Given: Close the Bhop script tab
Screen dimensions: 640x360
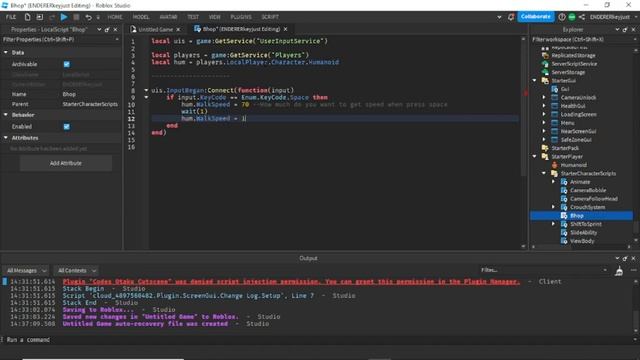Looking at the screenshot, I should point(285,29).
